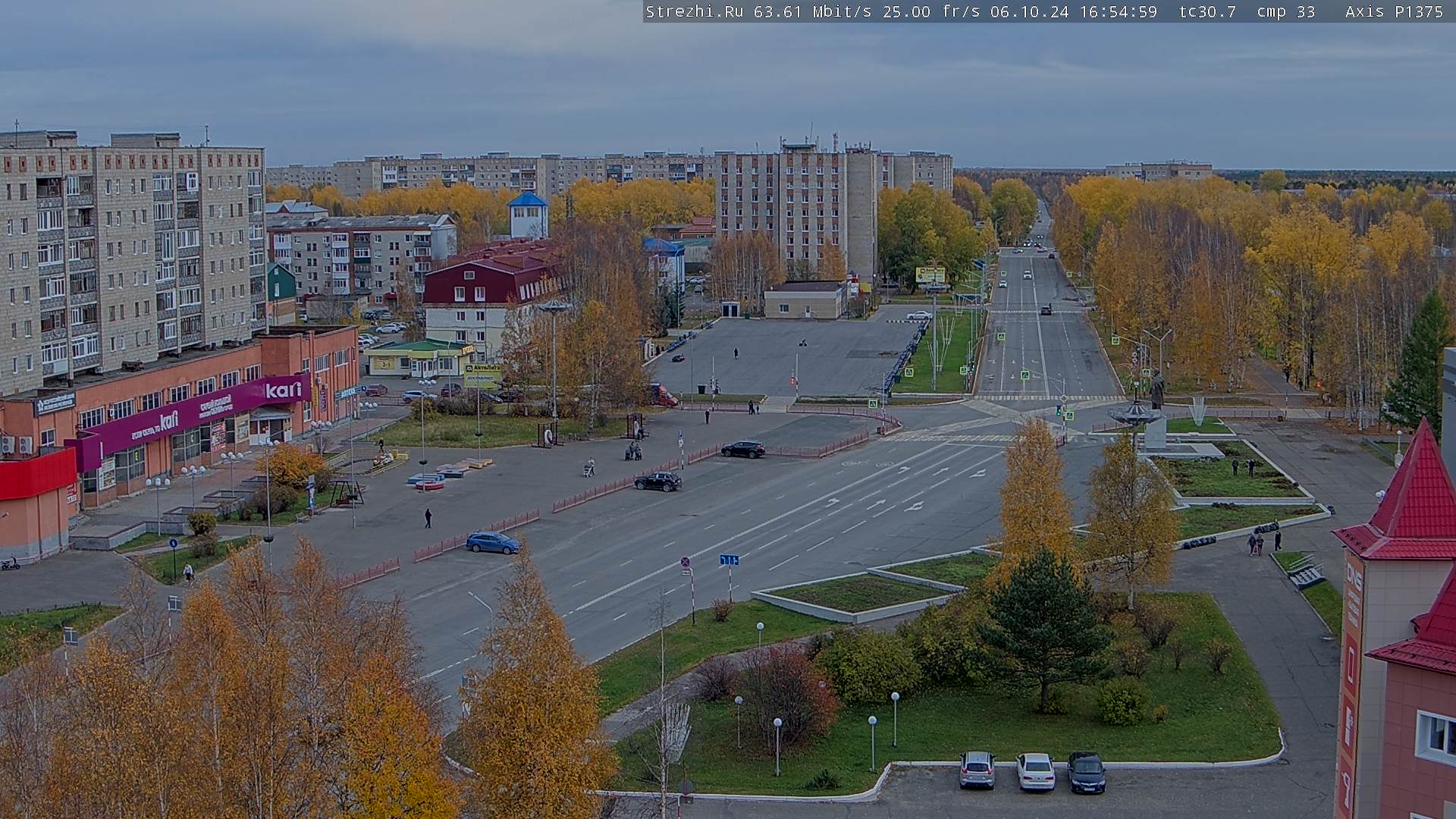The image size is (1456, 819).
Task: Select the "tc30.7" temperature readout
Action: (x=1207, y=11)
